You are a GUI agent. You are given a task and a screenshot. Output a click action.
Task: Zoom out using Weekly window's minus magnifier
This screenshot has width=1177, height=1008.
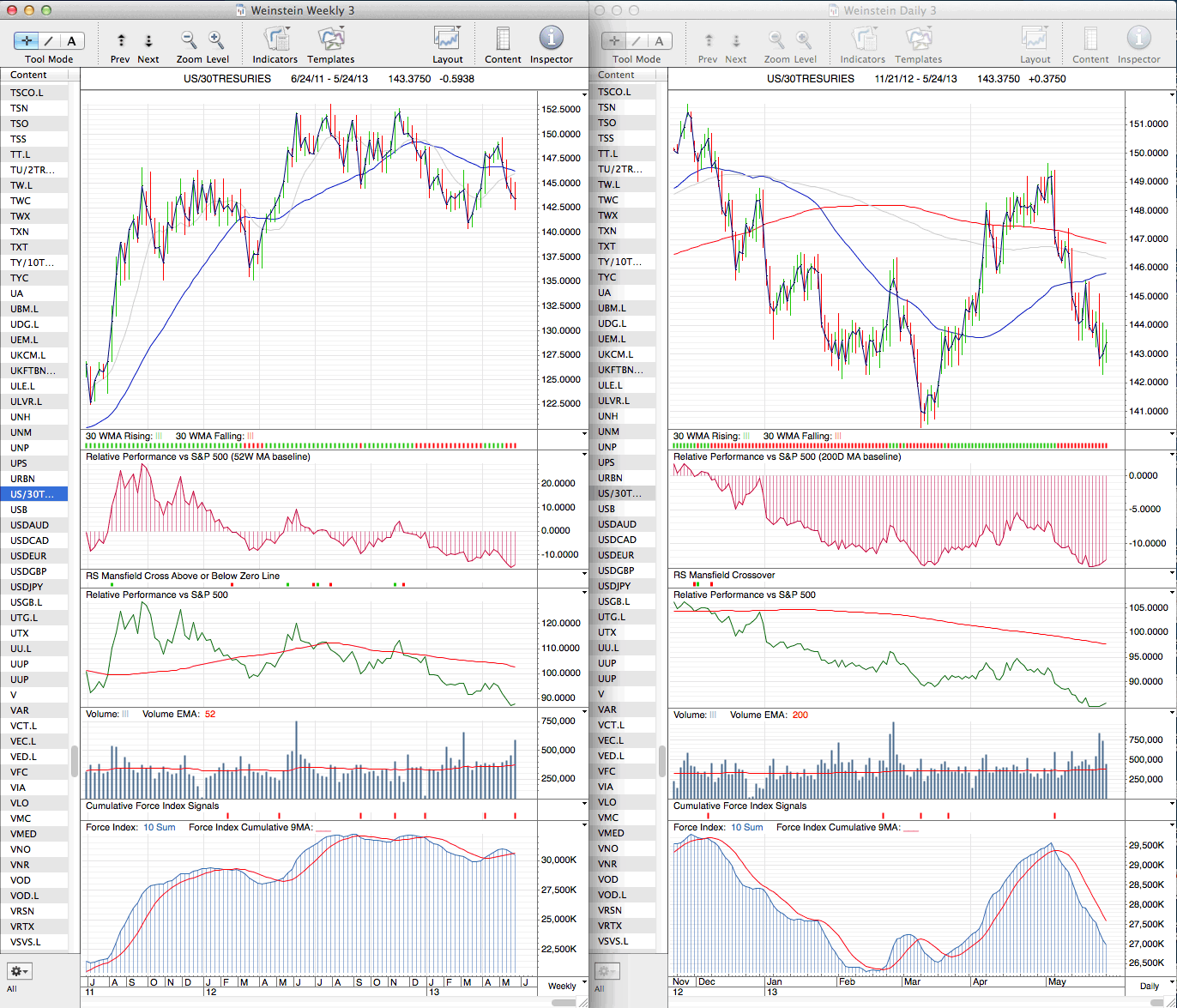coord(189,39)
